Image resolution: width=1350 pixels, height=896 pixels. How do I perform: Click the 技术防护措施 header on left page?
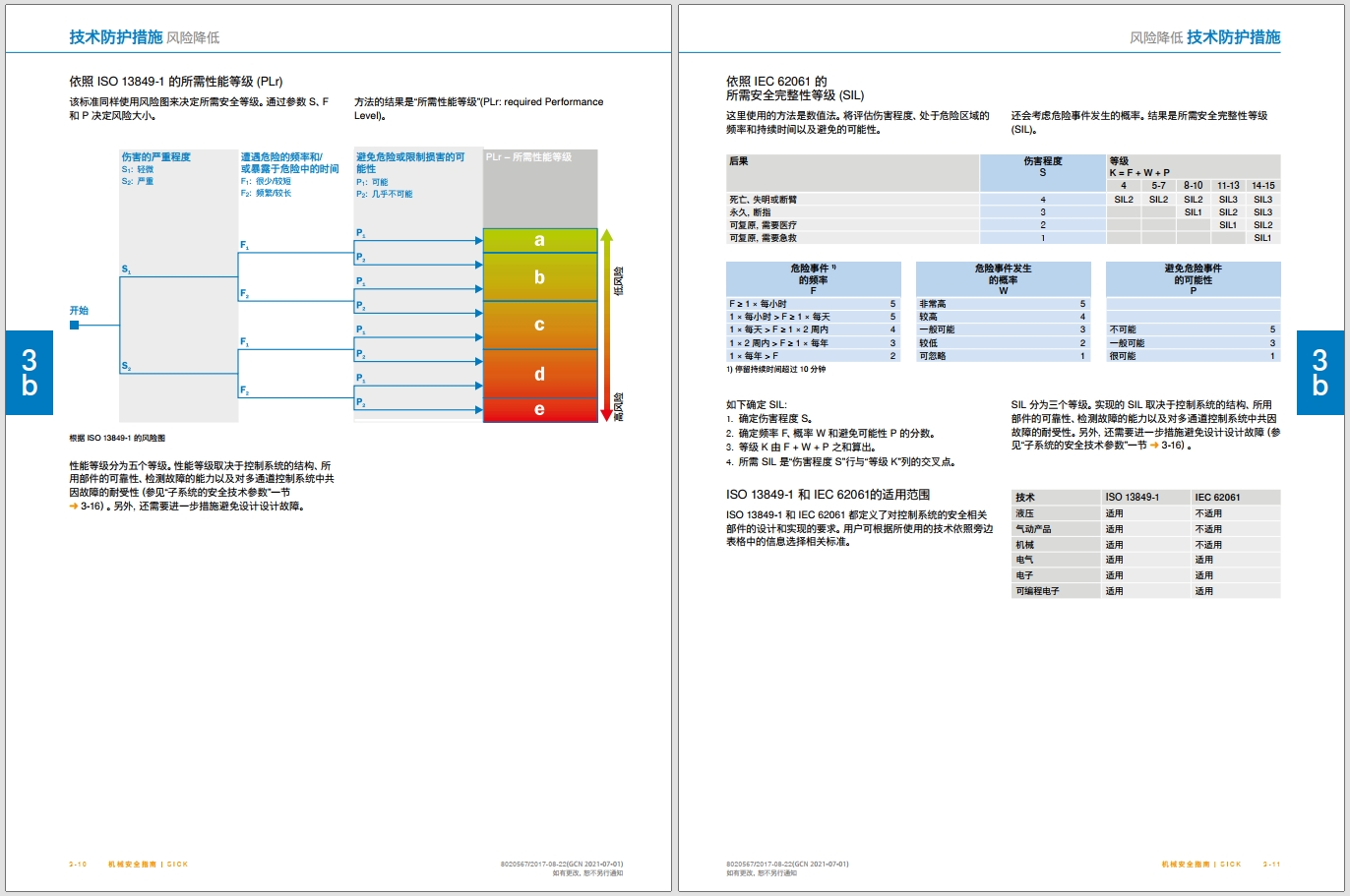pos(115,37)
